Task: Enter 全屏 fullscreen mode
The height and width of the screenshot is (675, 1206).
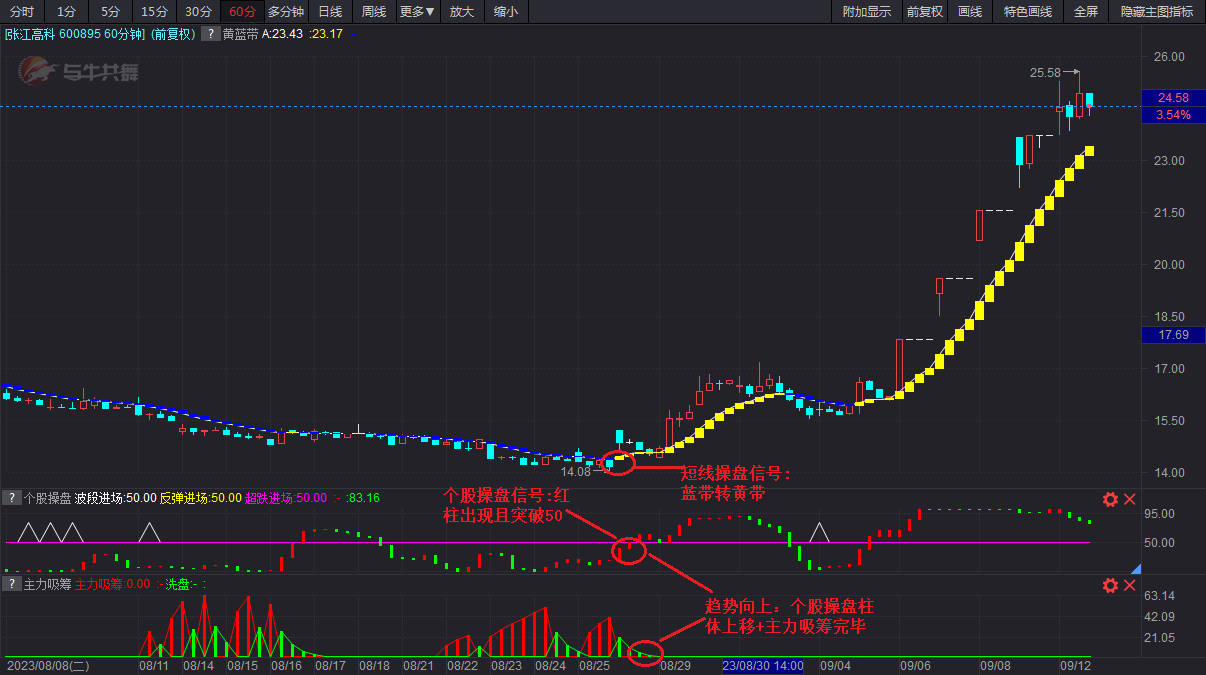Action: [x=1086, y=12]
